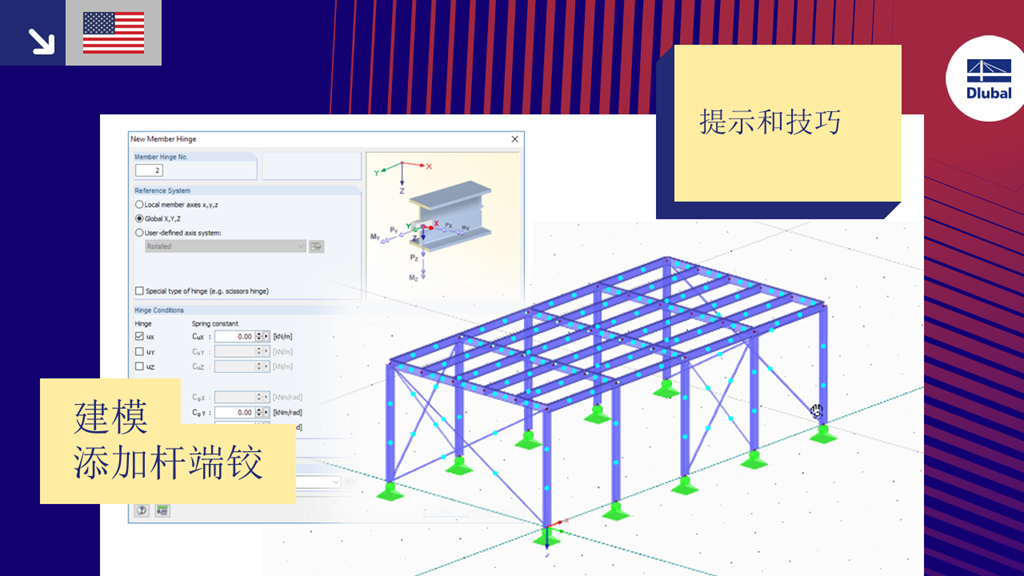Click the diagonal arrow icon in the corner
The image size is (1024, 576).
point(41,41)
